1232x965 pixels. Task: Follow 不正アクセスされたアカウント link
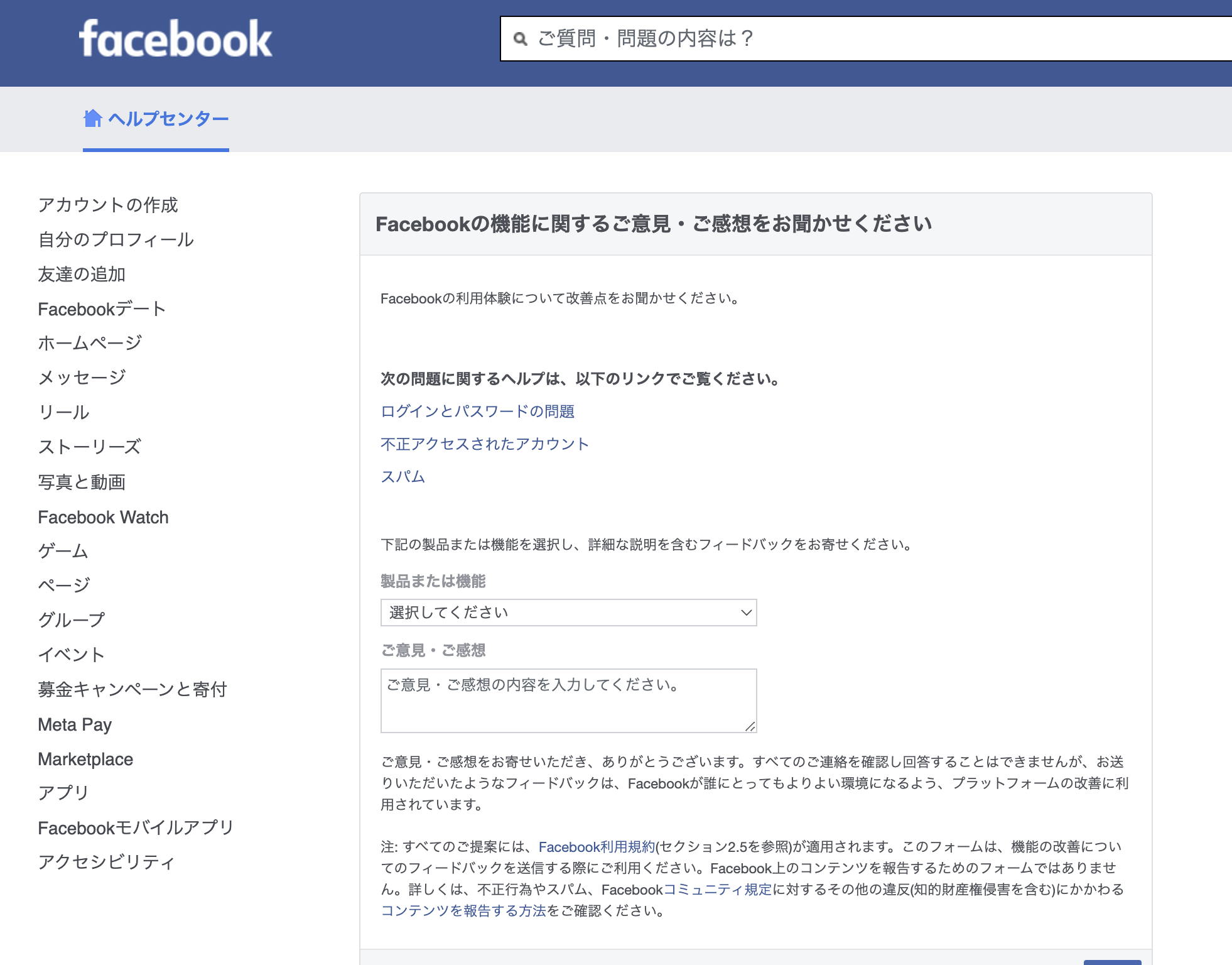pyautogui.click(x=485, y=444)
